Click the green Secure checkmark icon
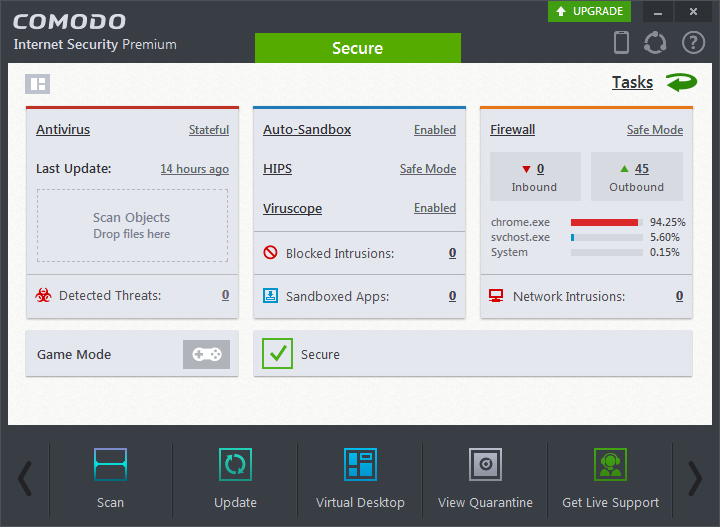Screen dimensions: 720x527 (277, 353)
